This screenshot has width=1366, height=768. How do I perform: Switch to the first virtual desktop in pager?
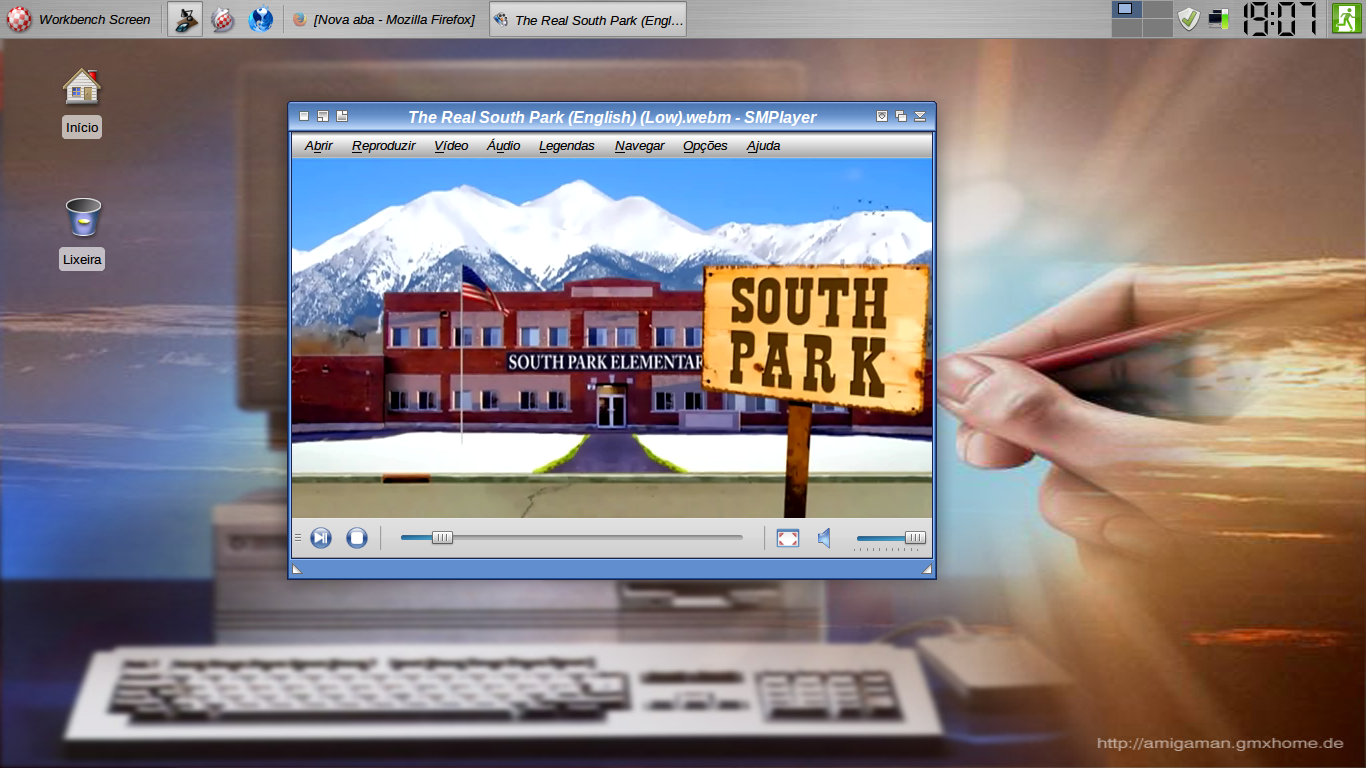tap(1126, 10)
